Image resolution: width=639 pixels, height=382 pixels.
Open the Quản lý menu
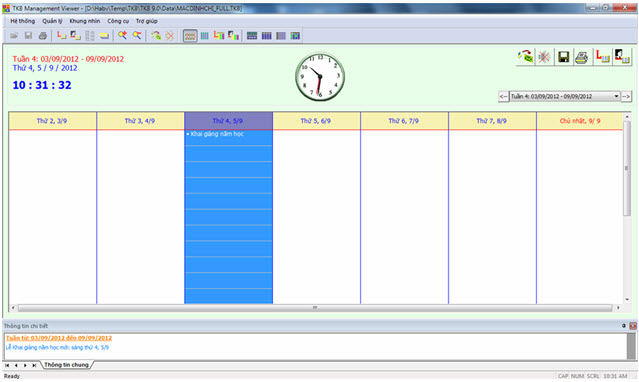52,21
